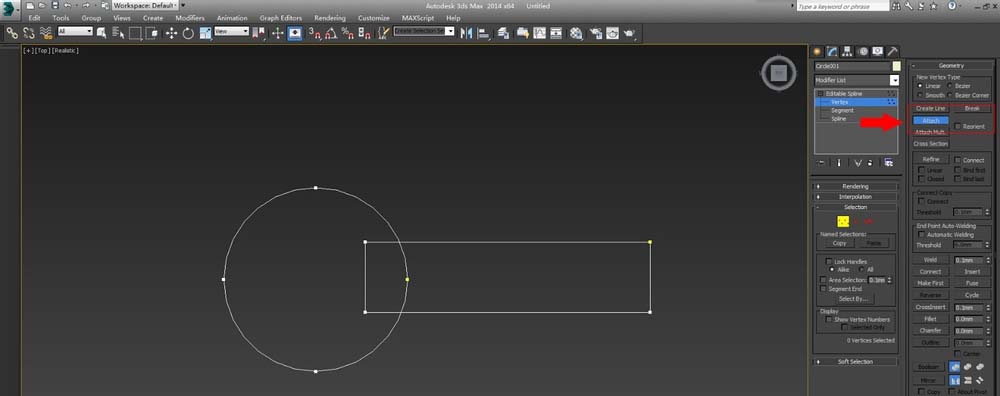The height and width of the screenshot is (396, 1000).
Task: Open the MAXScript menu
Action: point(418,18)
